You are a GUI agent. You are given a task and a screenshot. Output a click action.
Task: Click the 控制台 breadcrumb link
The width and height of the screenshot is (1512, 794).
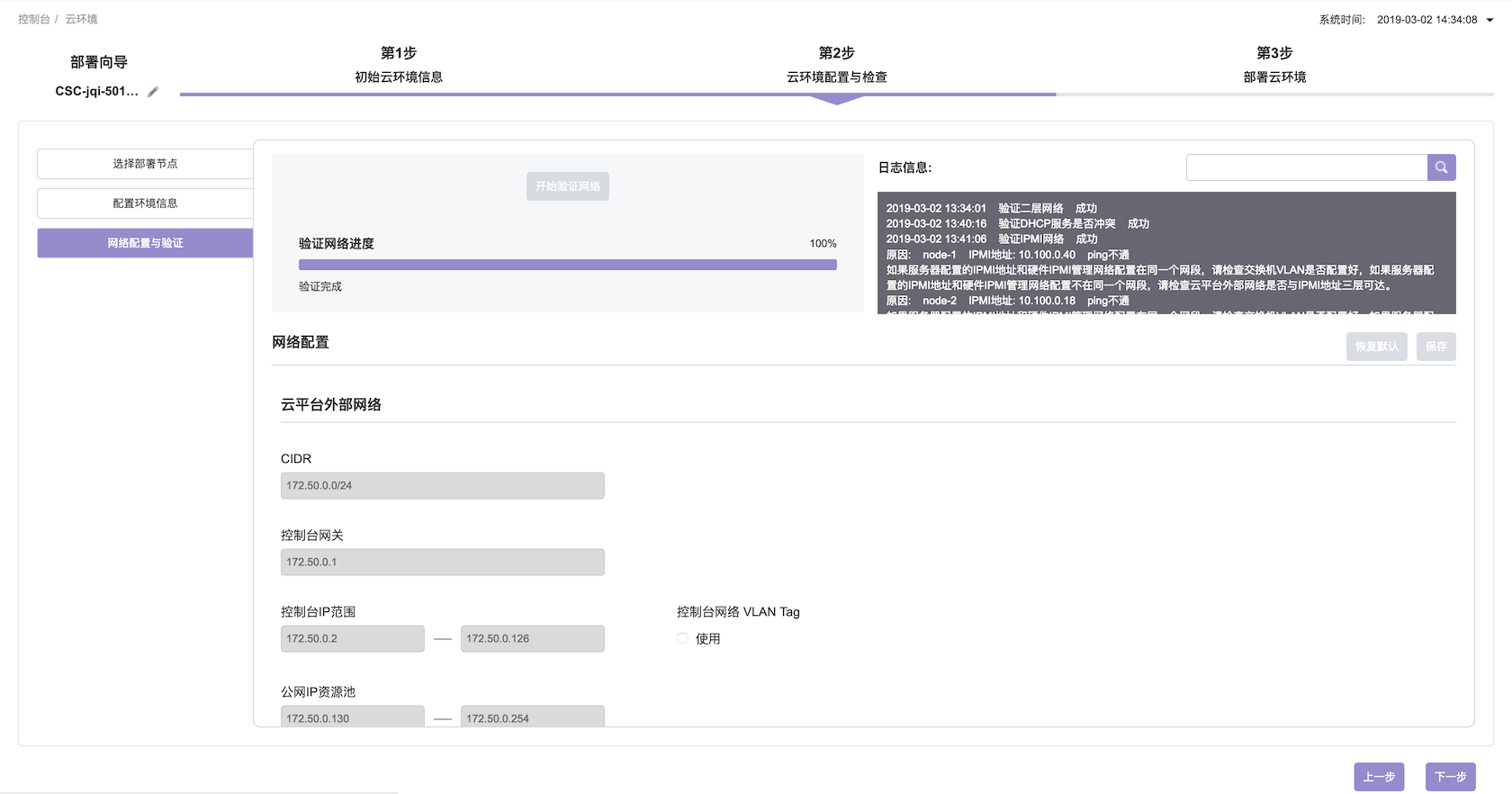click(x=34, y=19)
